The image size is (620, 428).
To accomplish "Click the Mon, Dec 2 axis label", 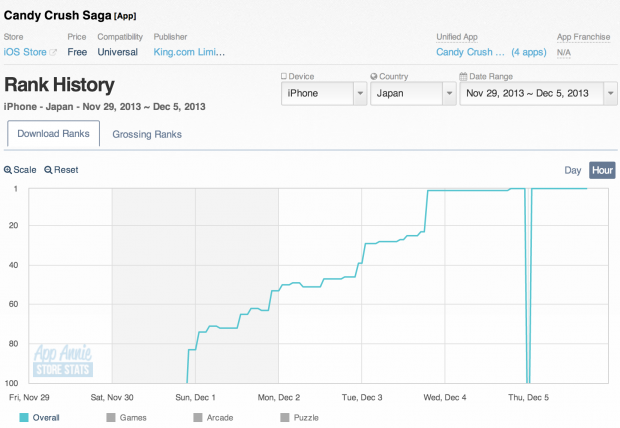I will (279, 398).
